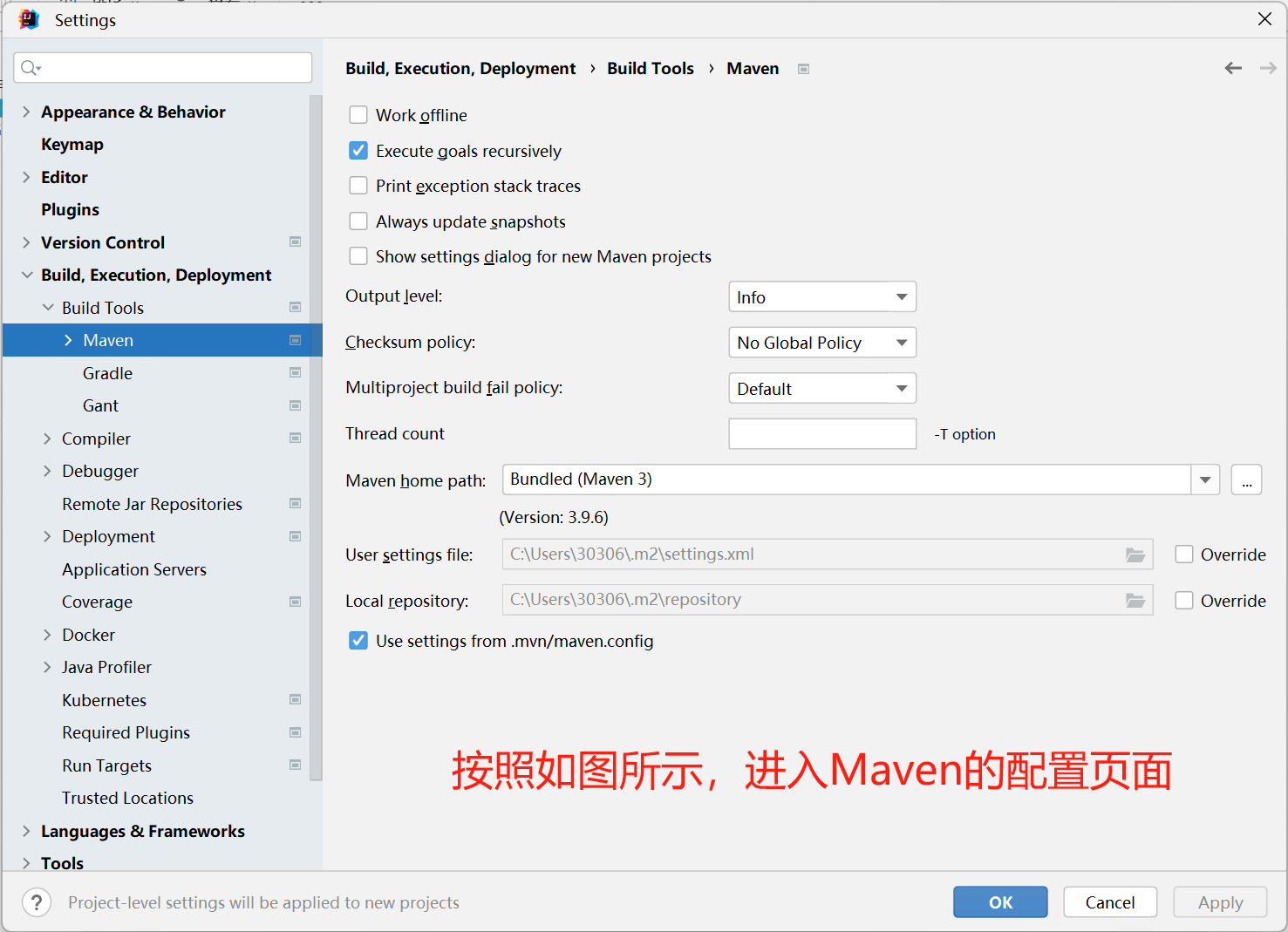
Task: Uncheck Execute goals recursively
Action: click(x=358, y=151)
